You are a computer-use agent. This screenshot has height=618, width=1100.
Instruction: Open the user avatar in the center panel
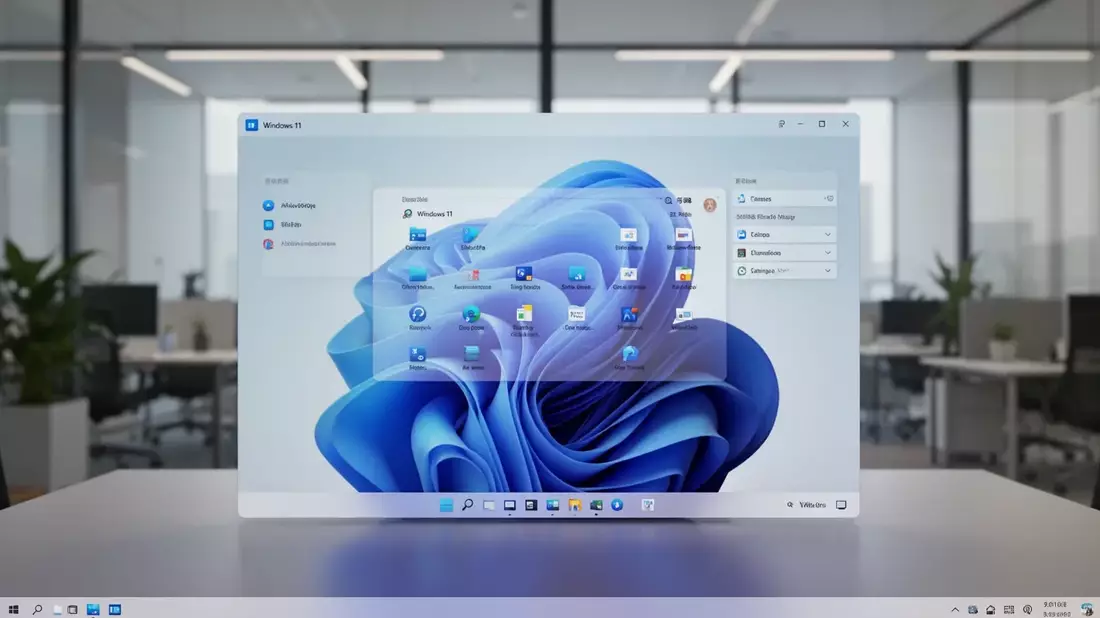tap(710, 205)
